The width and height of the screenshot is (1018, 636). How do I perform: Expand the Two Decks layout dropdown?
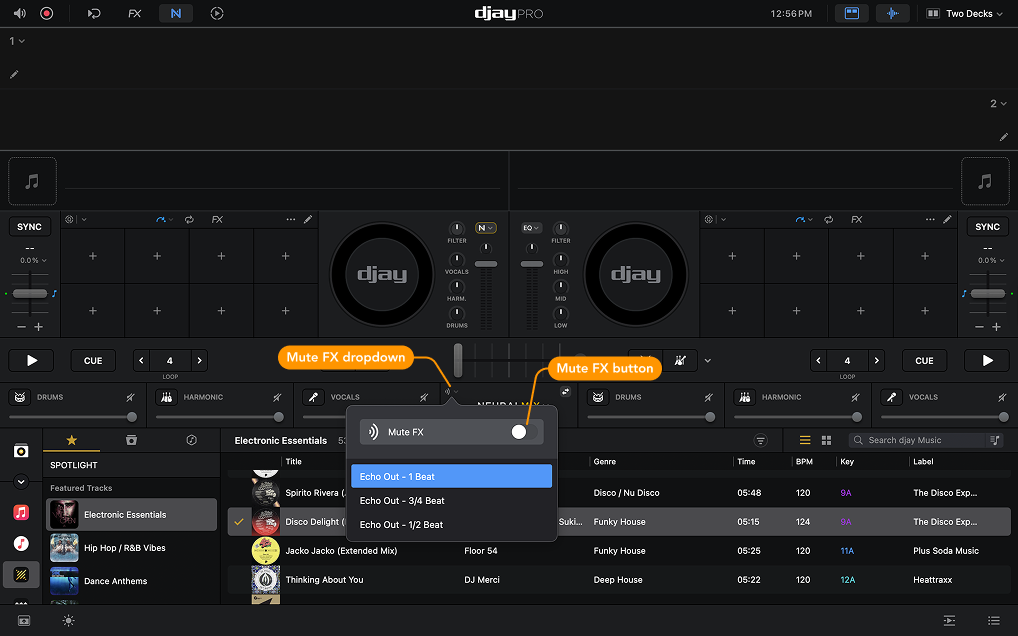pos(963,13)
